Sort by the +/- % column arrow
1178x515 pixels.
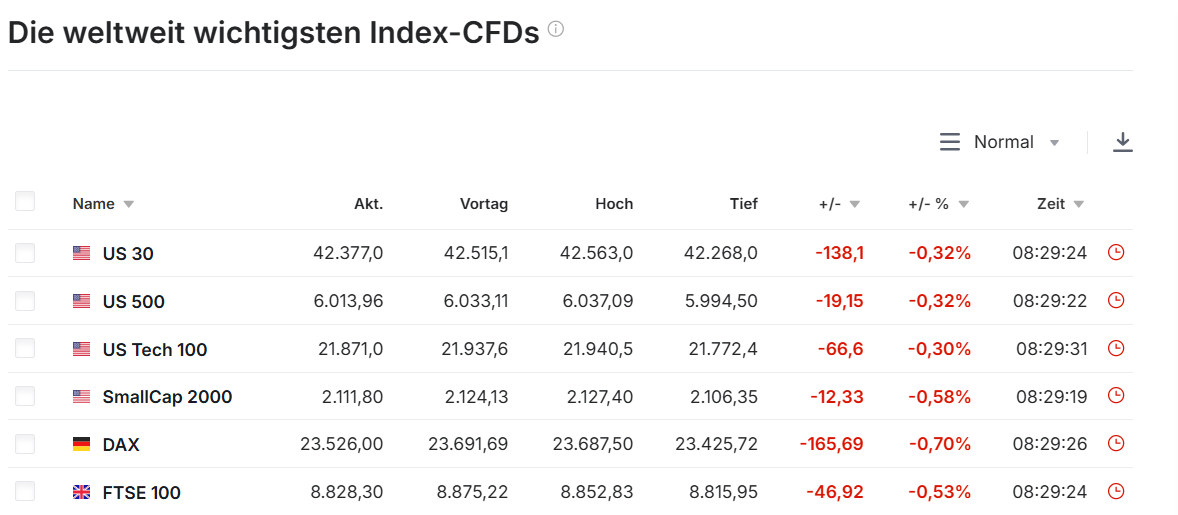[963, 204]
